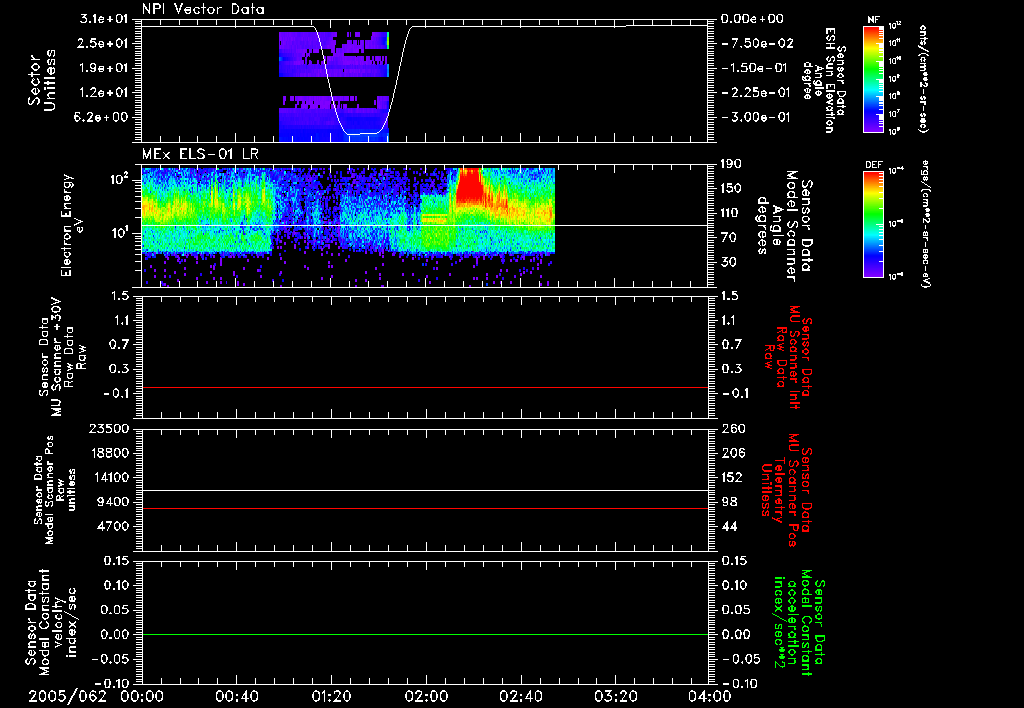Click the 04:00 time tick label
This screenshot has width=1024, height=708.
point(709,696)
